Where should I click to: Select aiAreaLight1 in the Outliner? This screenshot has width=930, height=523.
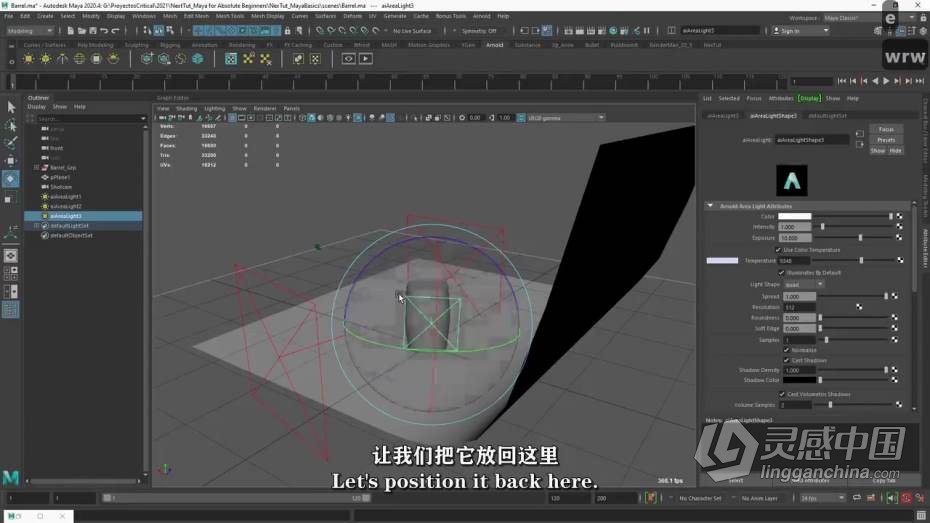(65, 197)
